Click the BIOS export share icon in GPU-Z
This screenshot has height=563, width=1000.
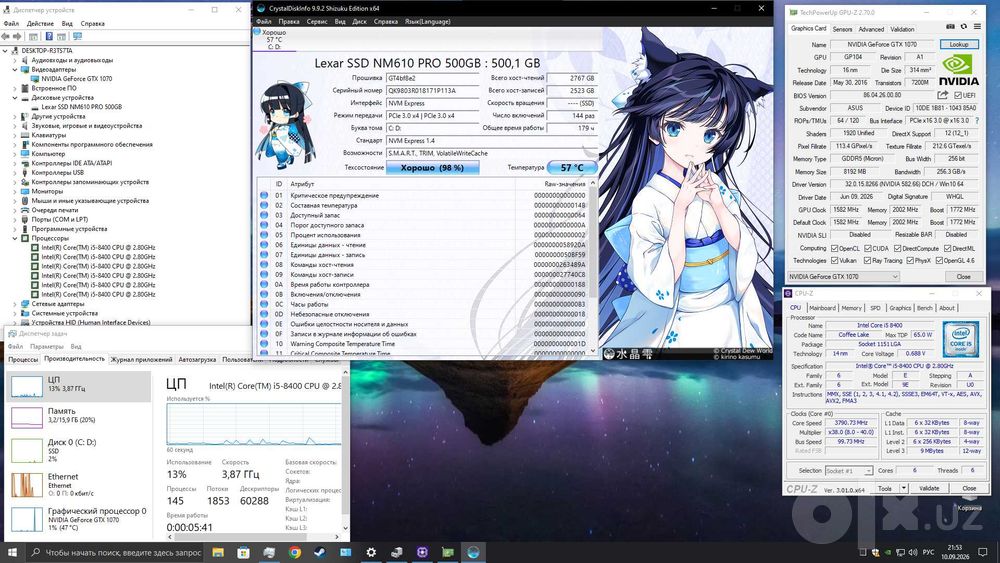[943, 95]
